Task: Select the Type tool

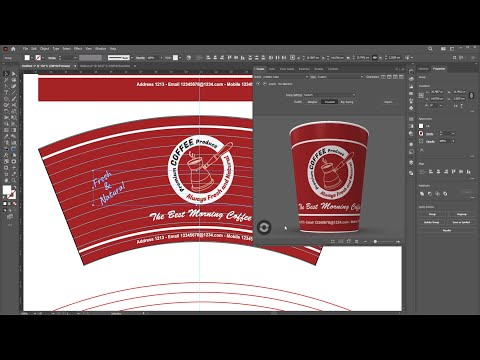Action: [6, 92]
